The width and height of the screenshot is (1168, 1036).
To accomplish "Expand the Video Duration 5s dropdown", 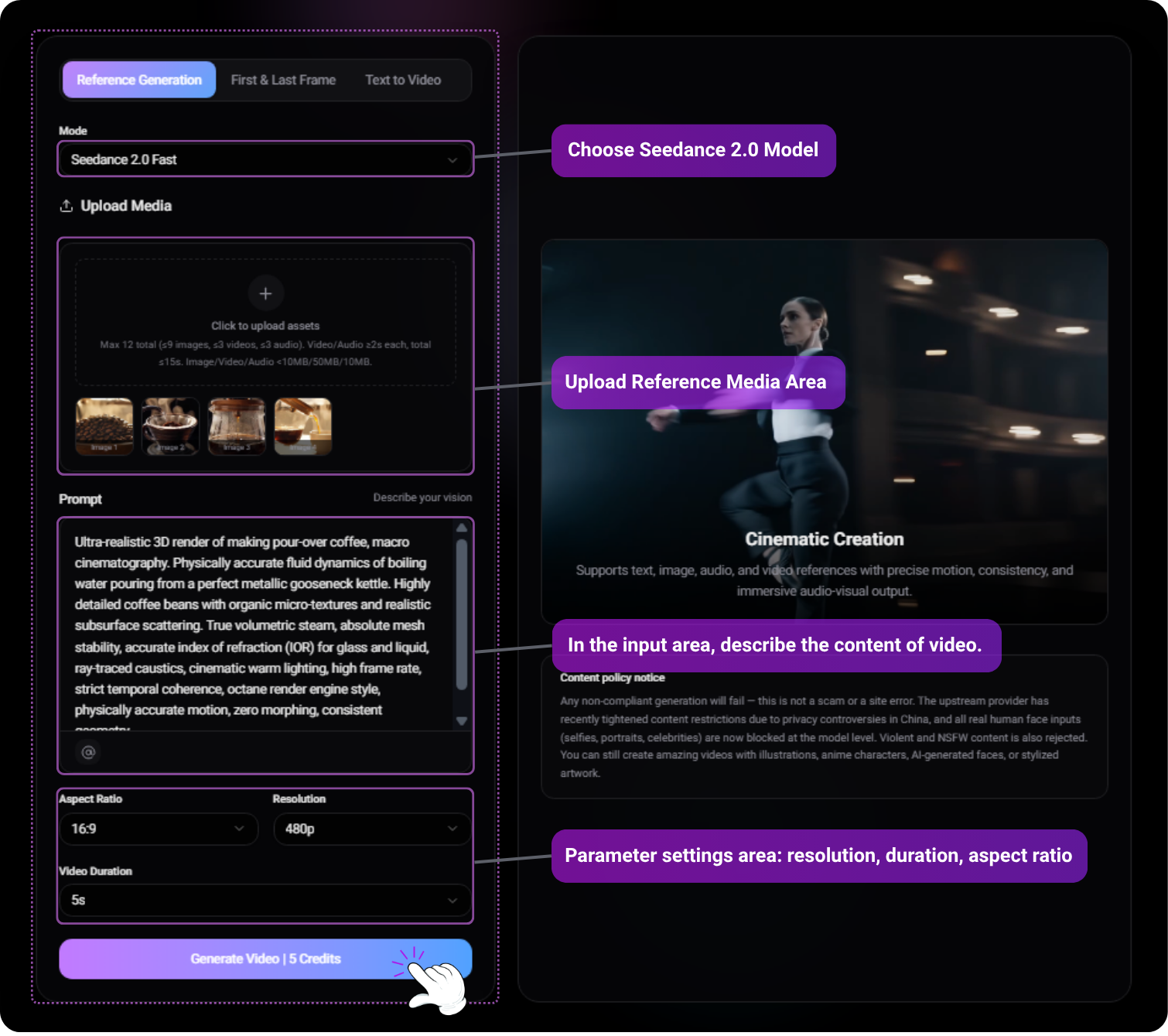I will [x=265, y=900].
